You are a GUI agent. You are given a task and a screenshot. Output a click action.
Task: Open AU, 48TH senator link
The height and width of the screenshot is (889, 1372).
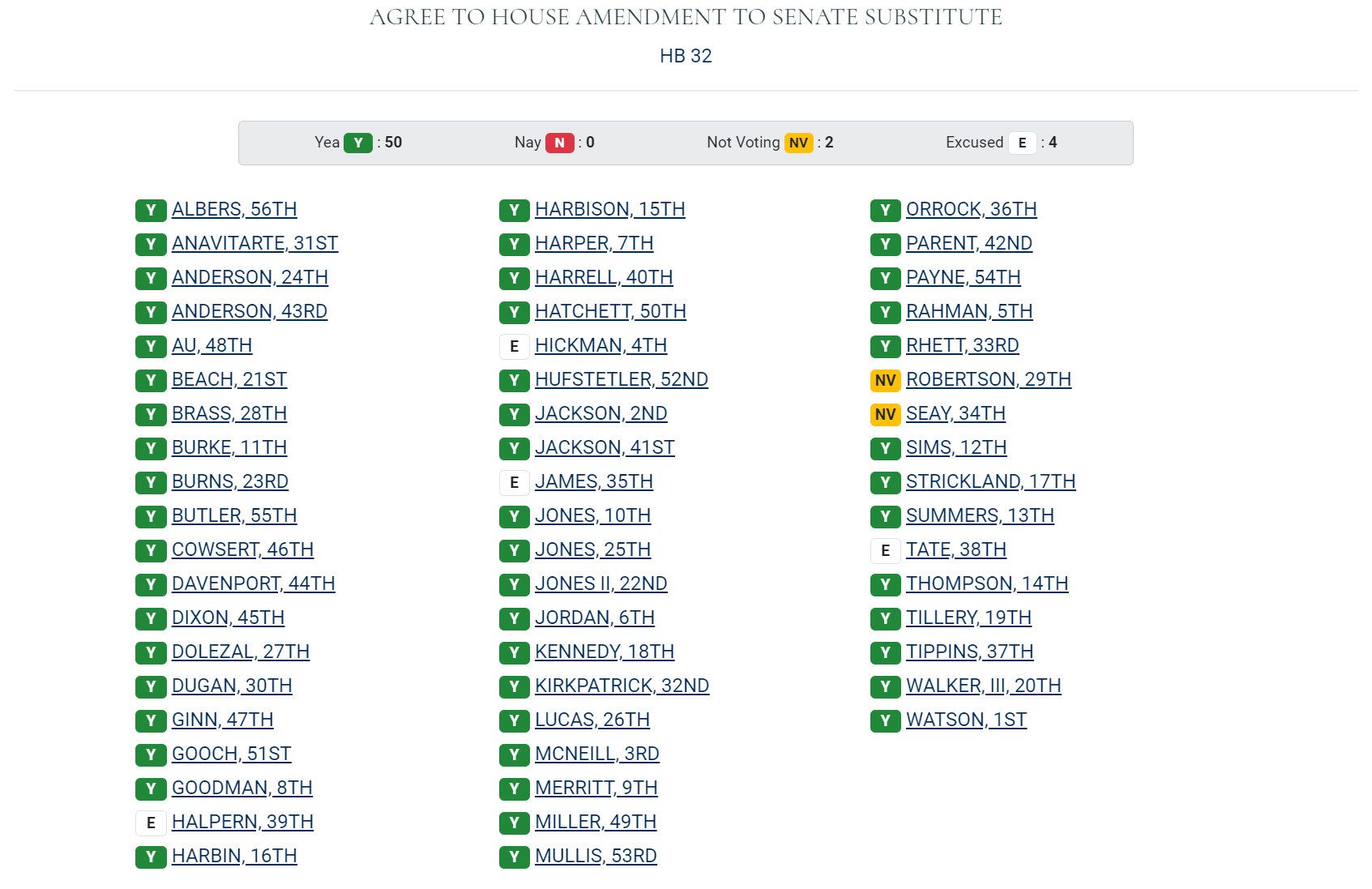[212, 345]
